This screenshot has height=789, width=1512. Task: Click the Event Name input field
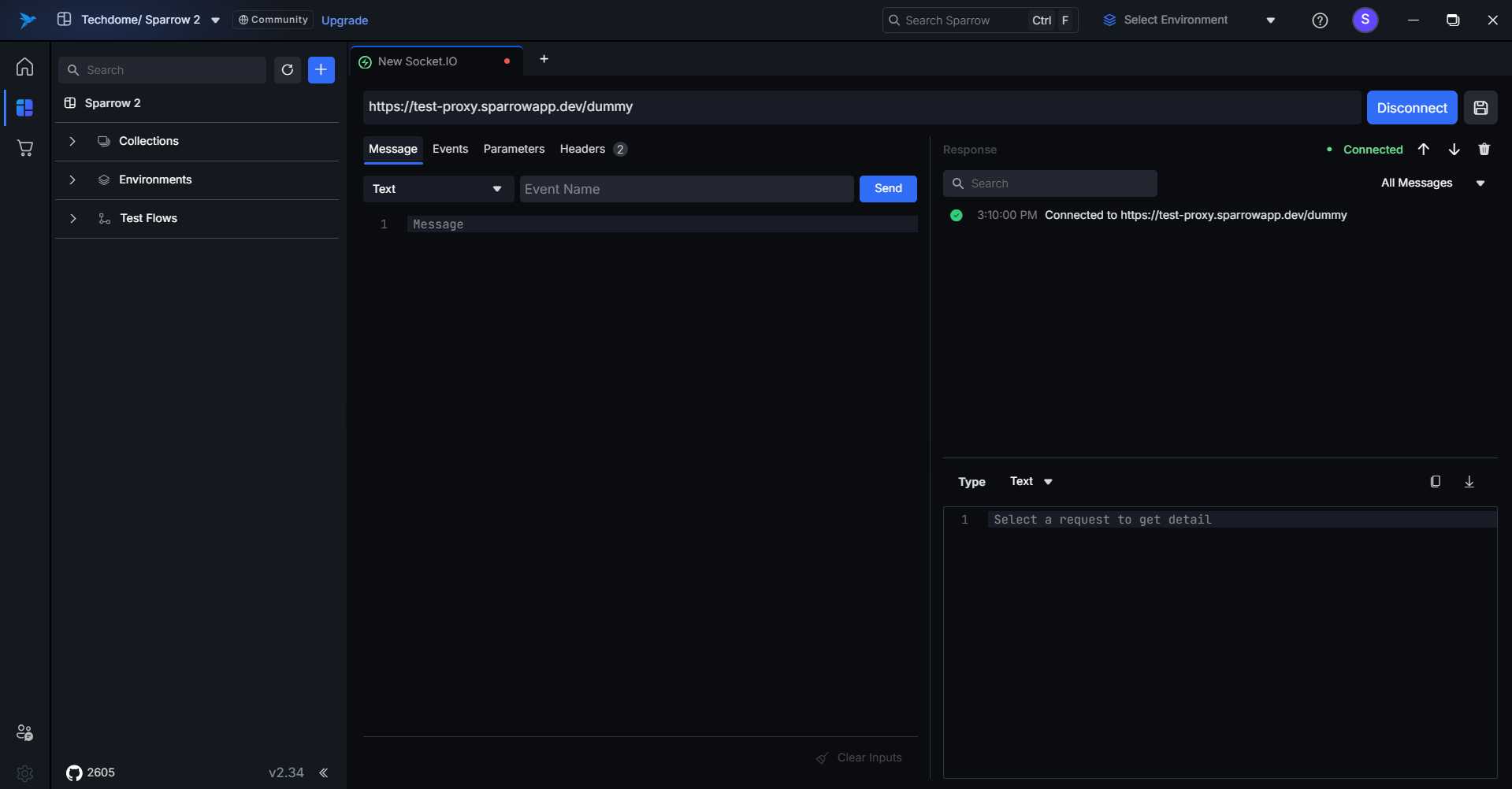tap(685, 189)
